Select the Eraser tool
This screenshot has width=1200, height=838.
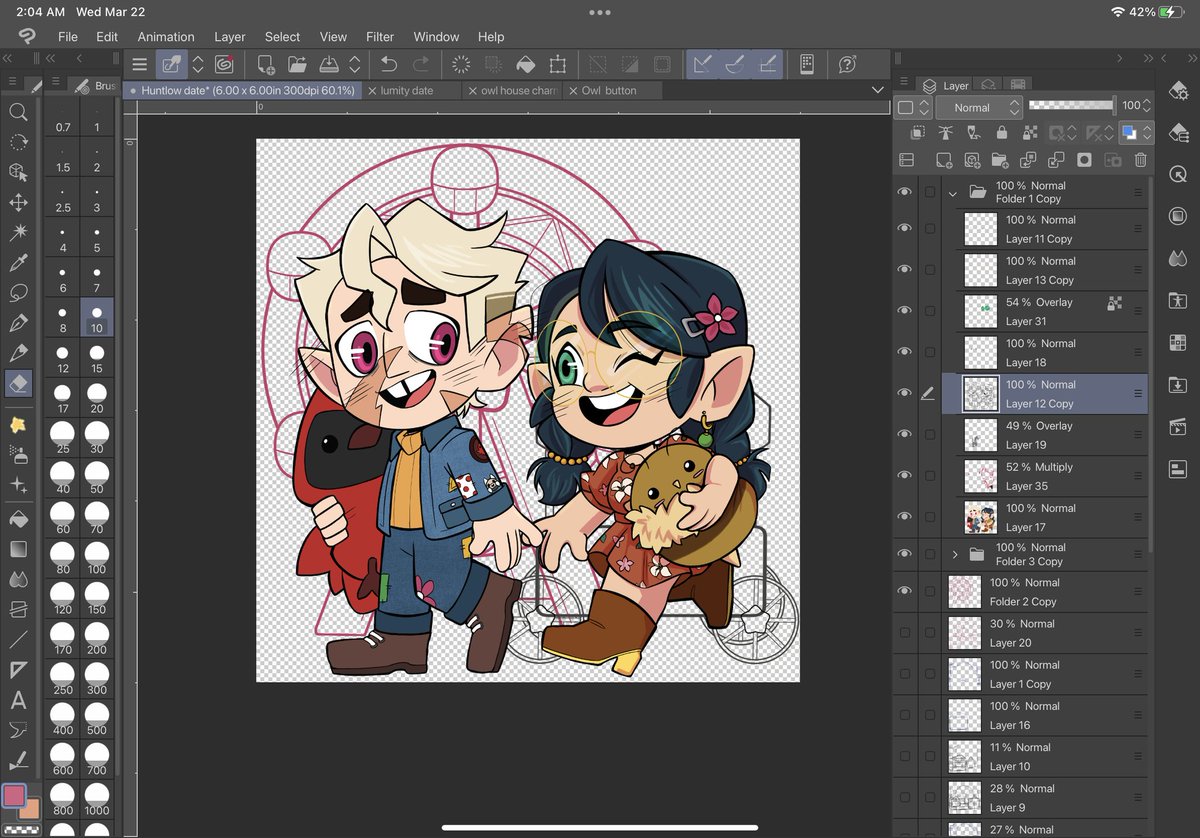coord(18,383)
